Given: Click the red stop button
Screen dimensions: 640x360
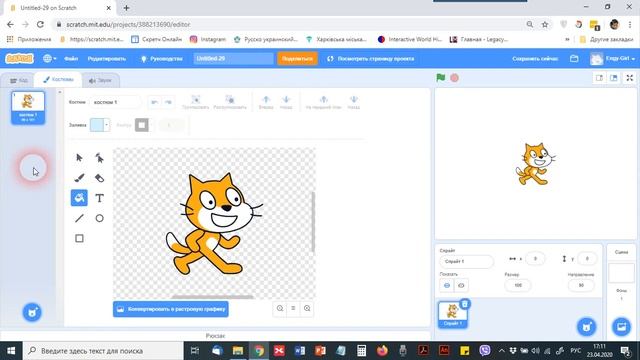Looking at the screenshot, I should pyautogui.click(x=454, y=78).
